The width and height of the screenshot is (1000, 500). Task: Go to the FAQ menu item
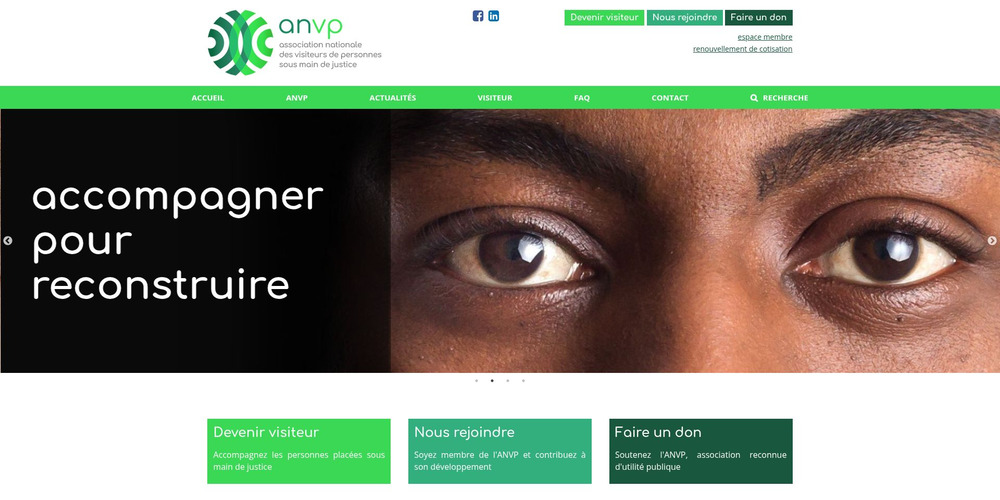coord(582,98)
